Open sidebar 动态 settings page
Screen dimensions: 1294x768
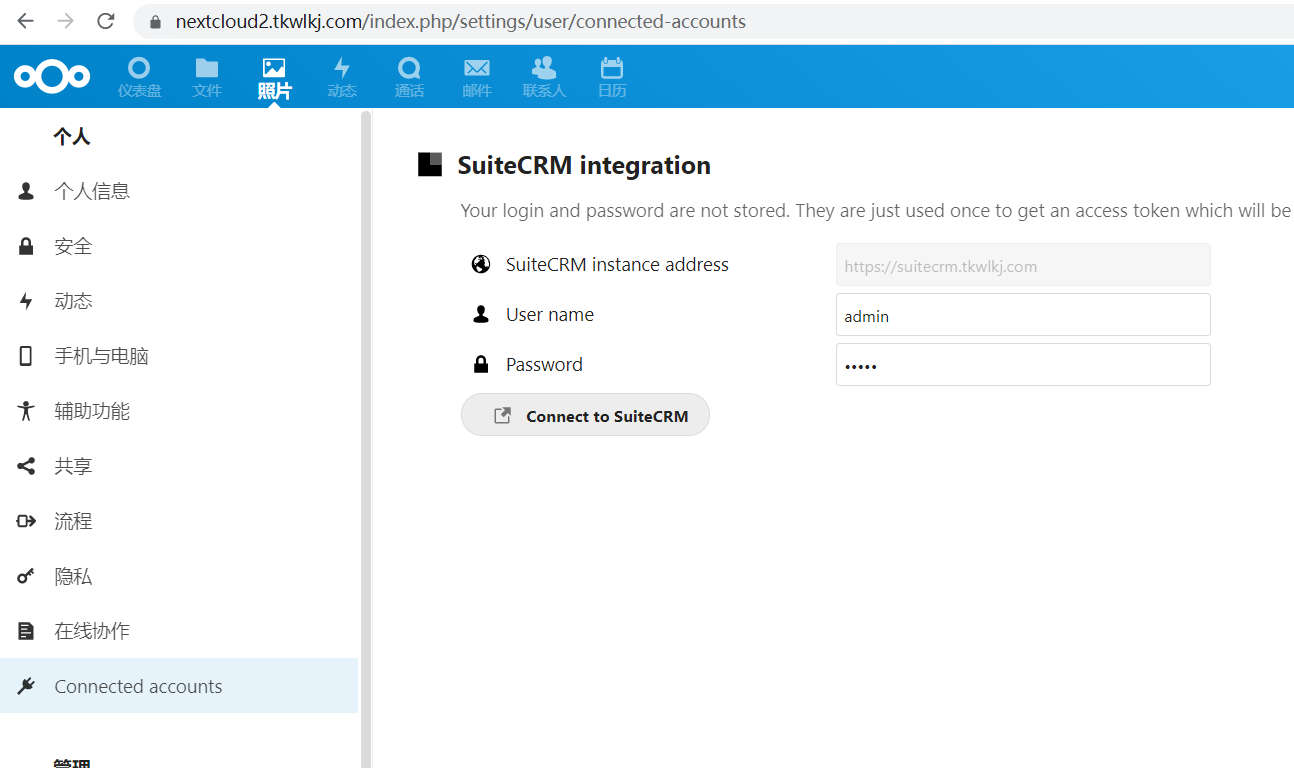tap(179, 301)
